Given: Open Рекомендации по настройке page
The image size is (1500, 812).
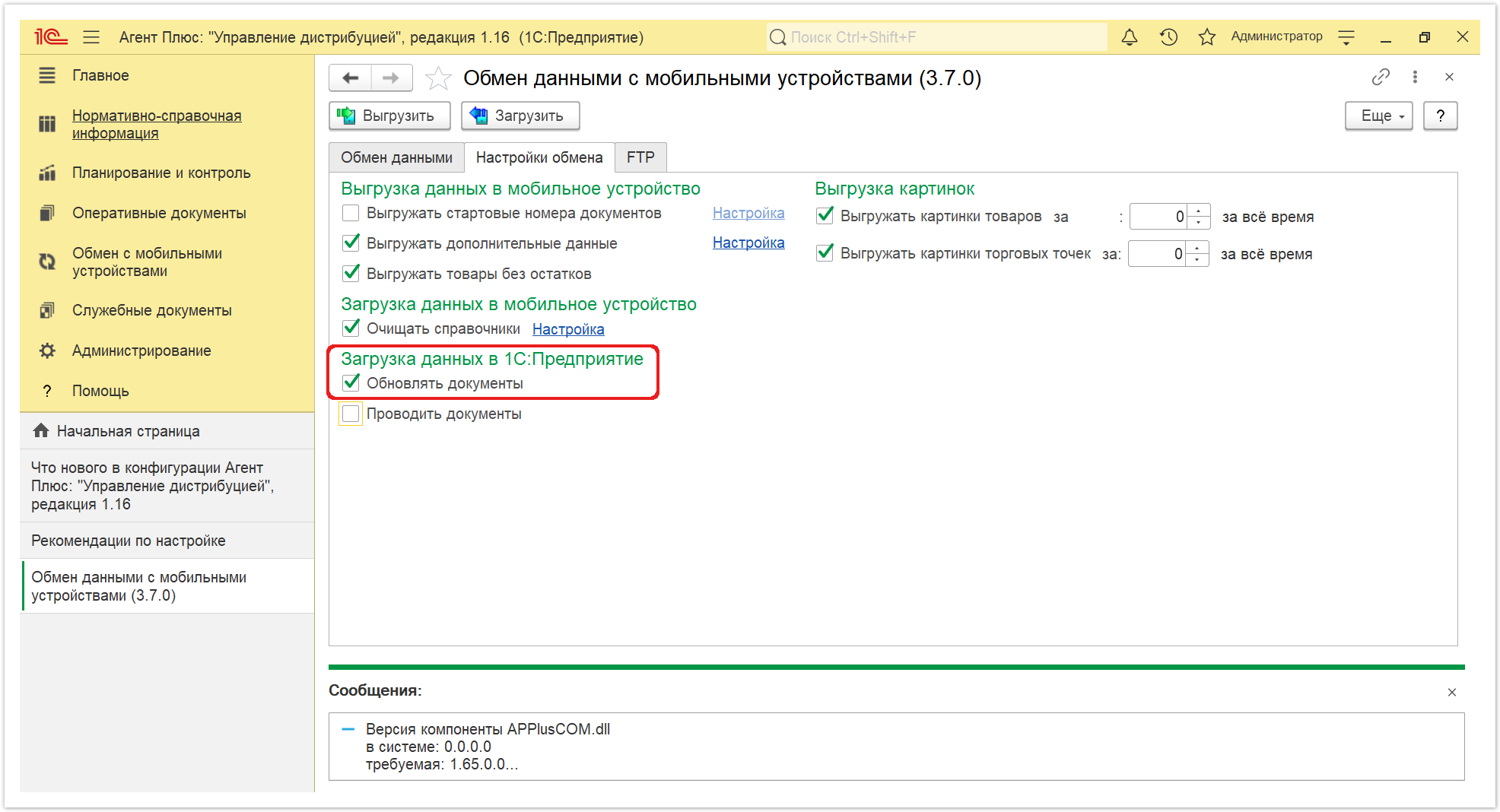Looking at the screenshot, I should click(x=167, y=541).
